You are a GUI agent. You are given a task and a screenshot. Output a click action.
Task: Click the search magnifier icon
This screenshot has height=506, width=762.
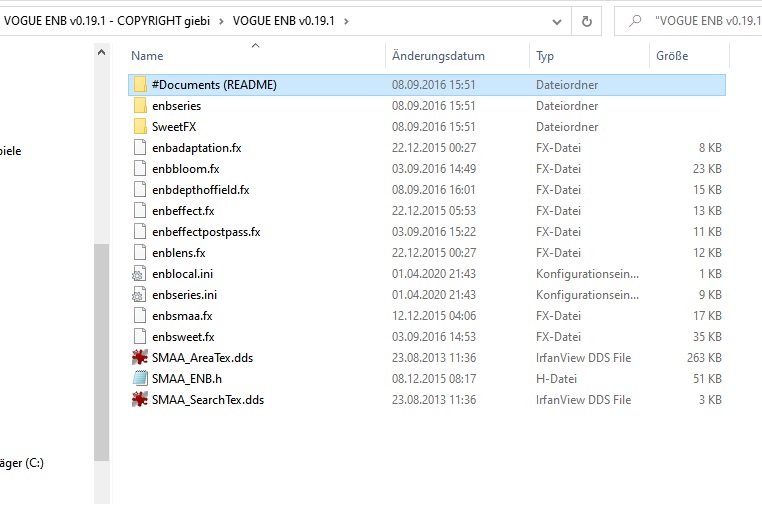pos(634,19)
